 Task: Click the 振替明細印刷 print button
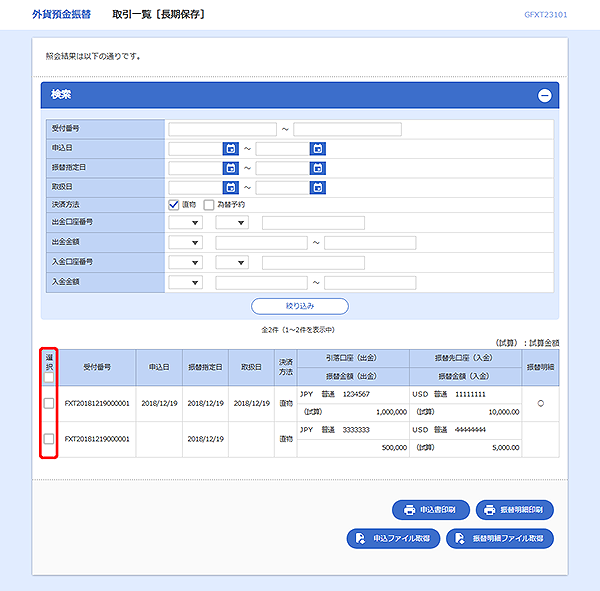click(515, 510)
